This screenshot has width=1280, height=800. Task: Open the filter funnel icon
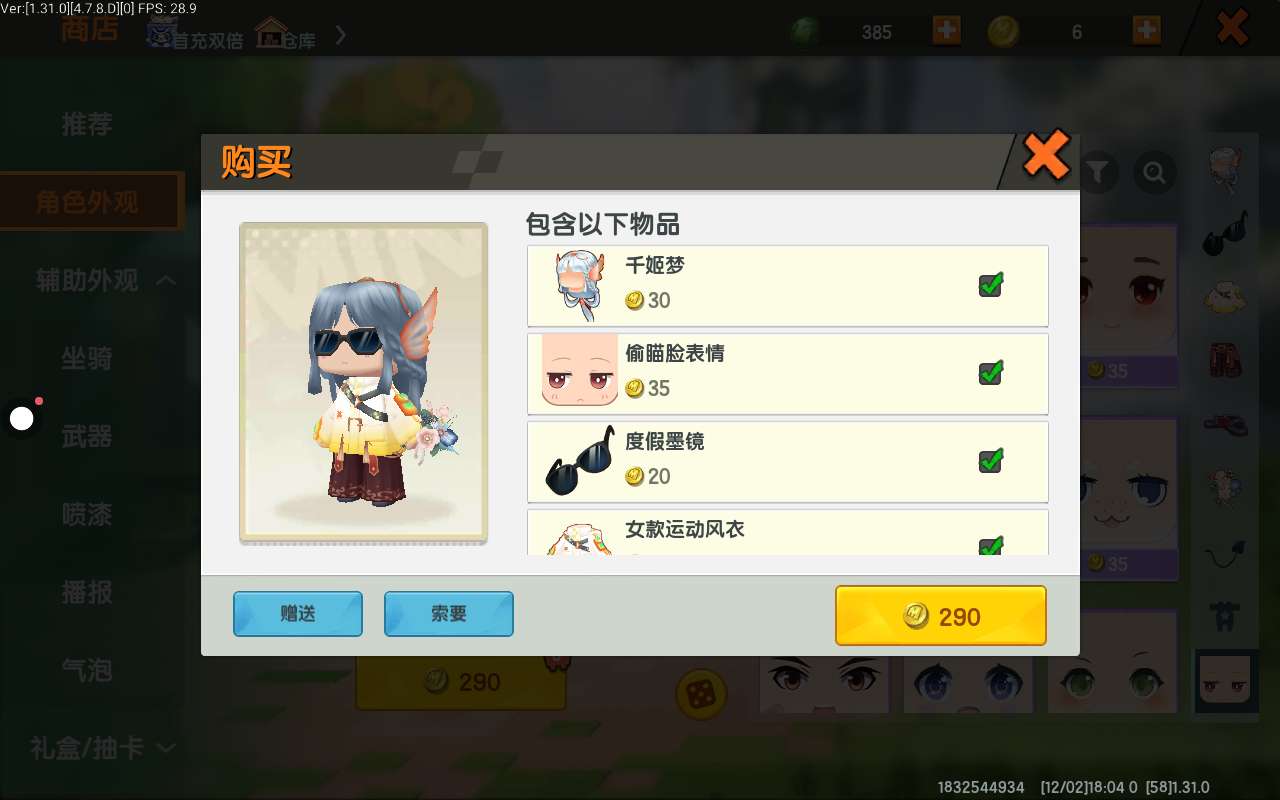tap(1098, 174)
